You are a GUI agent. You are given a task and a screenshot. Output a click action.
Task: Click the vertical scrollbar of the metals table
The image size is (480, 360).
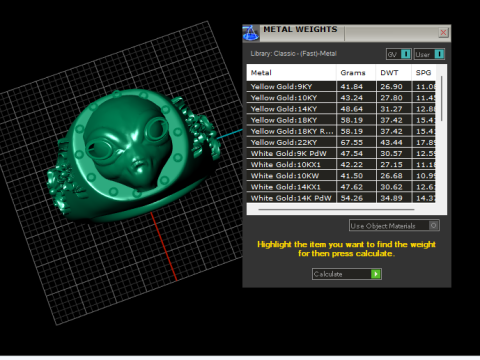coord(442,99)
